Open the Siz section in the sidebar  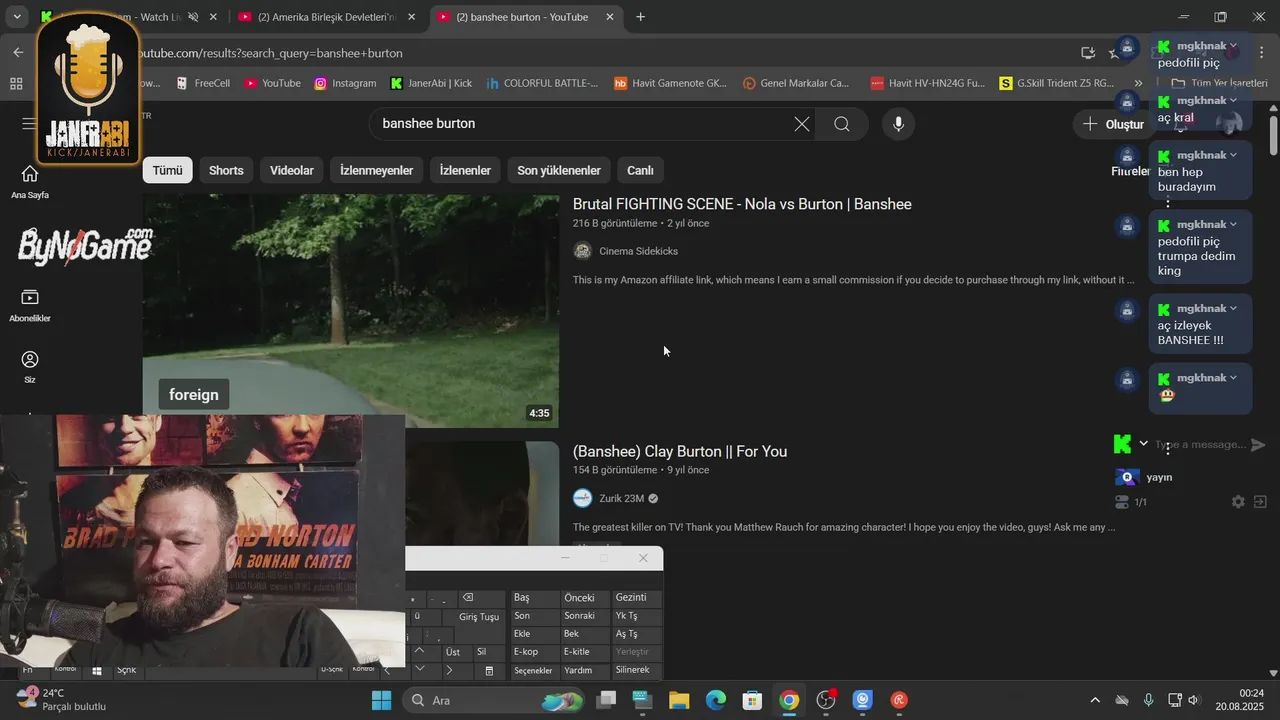tap(30, 367)
